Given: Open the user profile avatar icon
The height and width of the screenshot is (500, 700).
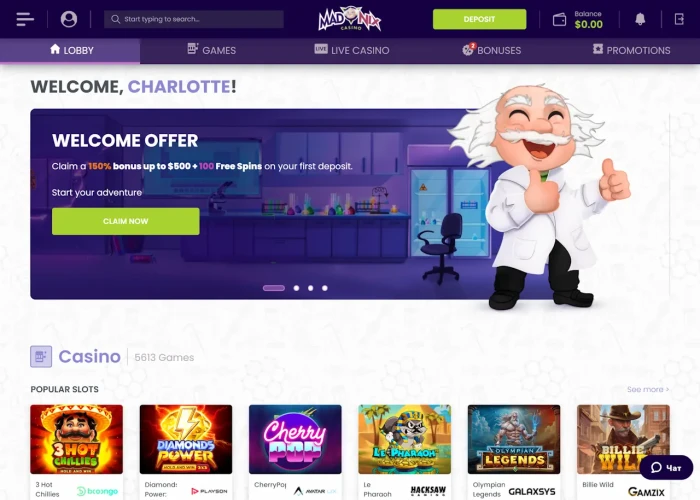Looking at the screenshot, I should (x=69, y=19).
